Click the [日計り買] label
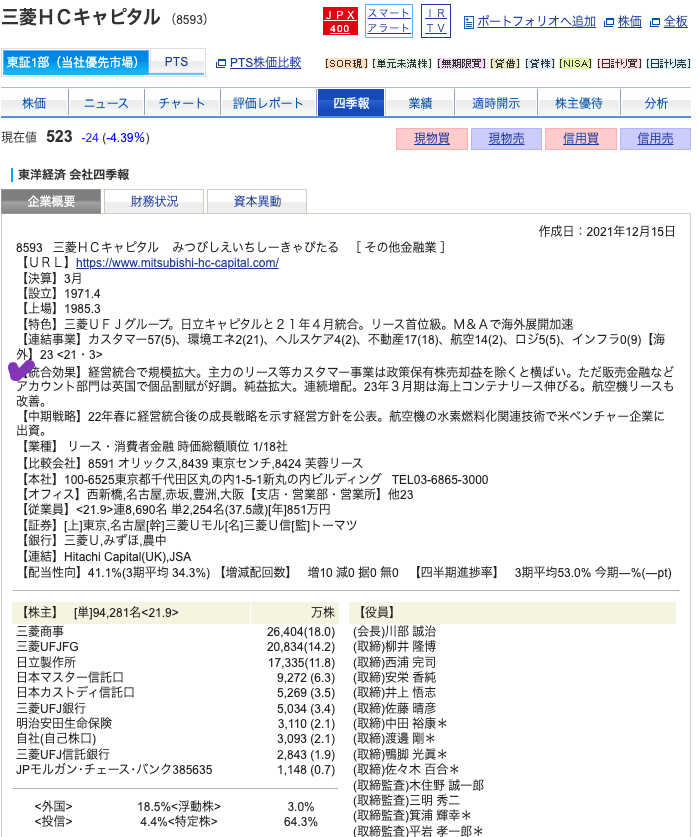Viewport: 699px width, 837px height. tap(619, 64)
